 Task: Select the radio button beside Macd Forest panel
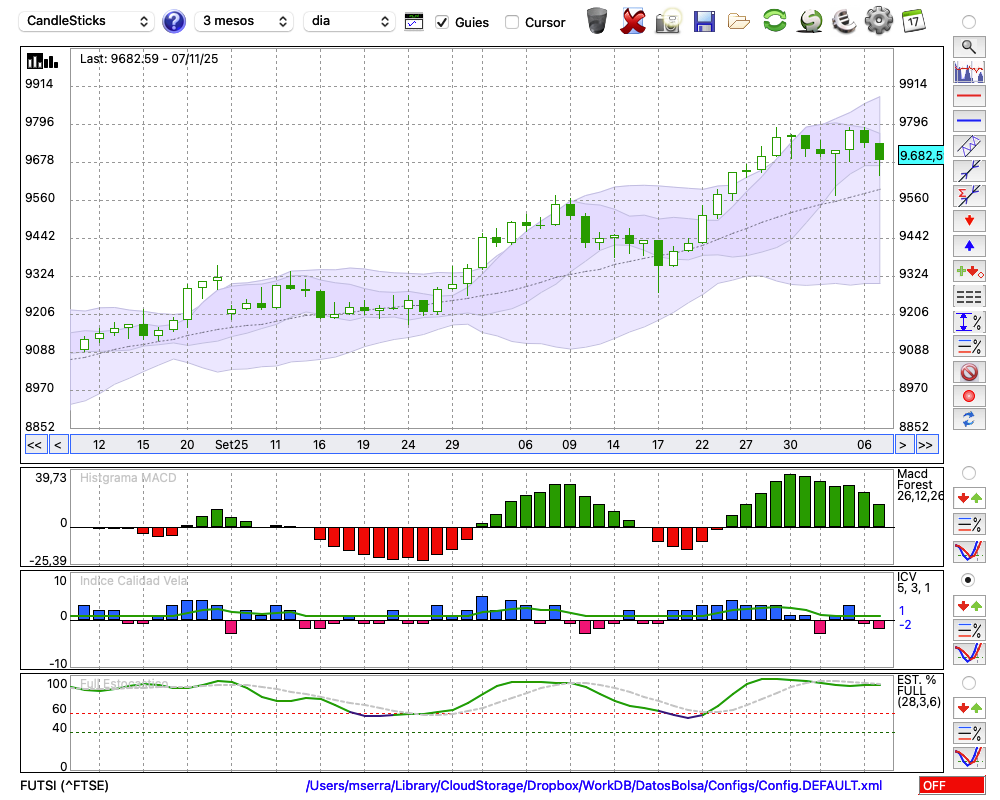pyautogui.click(x=968, y=472)
